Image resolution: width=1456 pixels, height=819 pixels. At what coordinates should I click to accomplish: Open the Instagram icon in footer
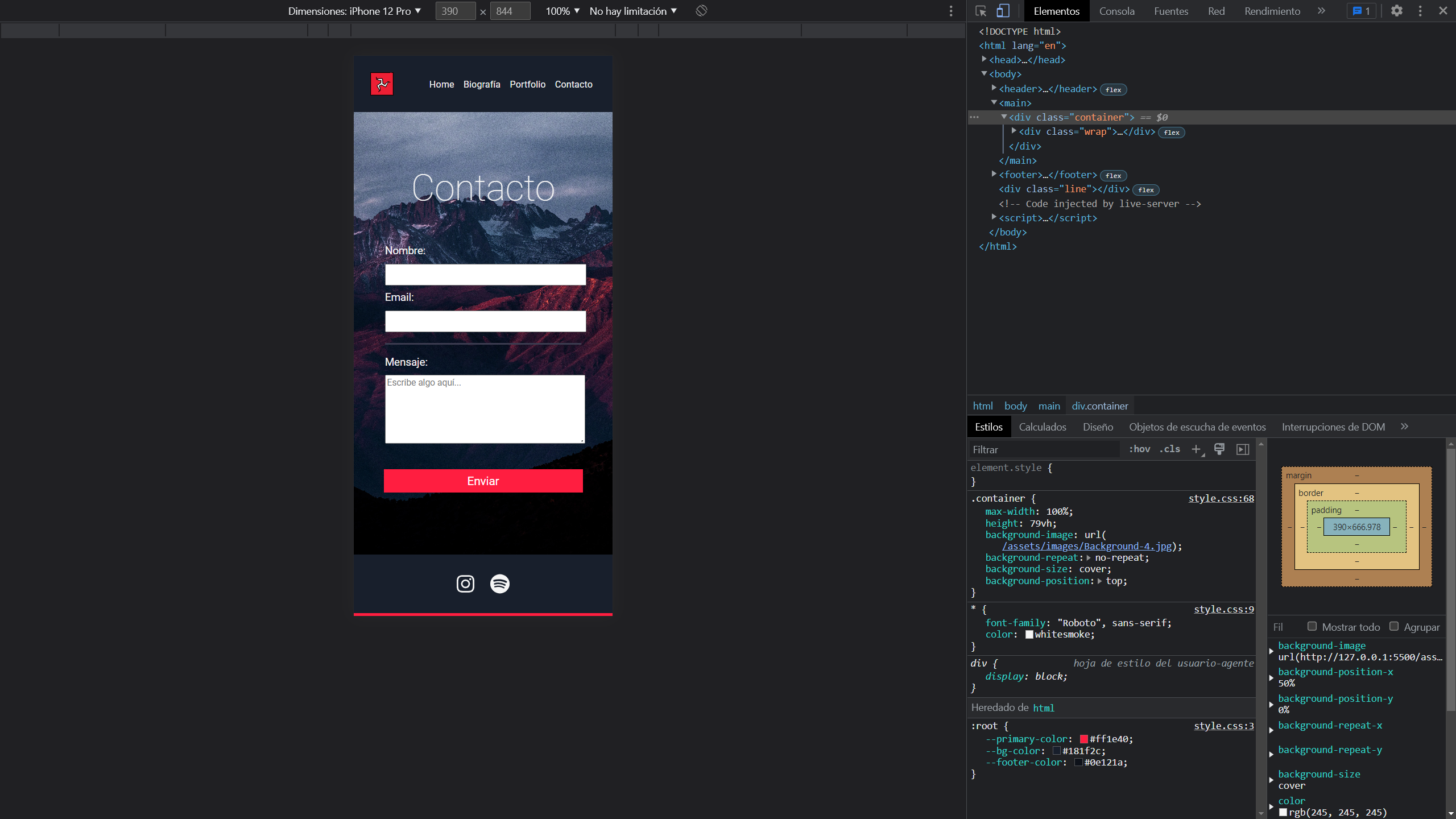pyautogui.click(x=465, y=584)
